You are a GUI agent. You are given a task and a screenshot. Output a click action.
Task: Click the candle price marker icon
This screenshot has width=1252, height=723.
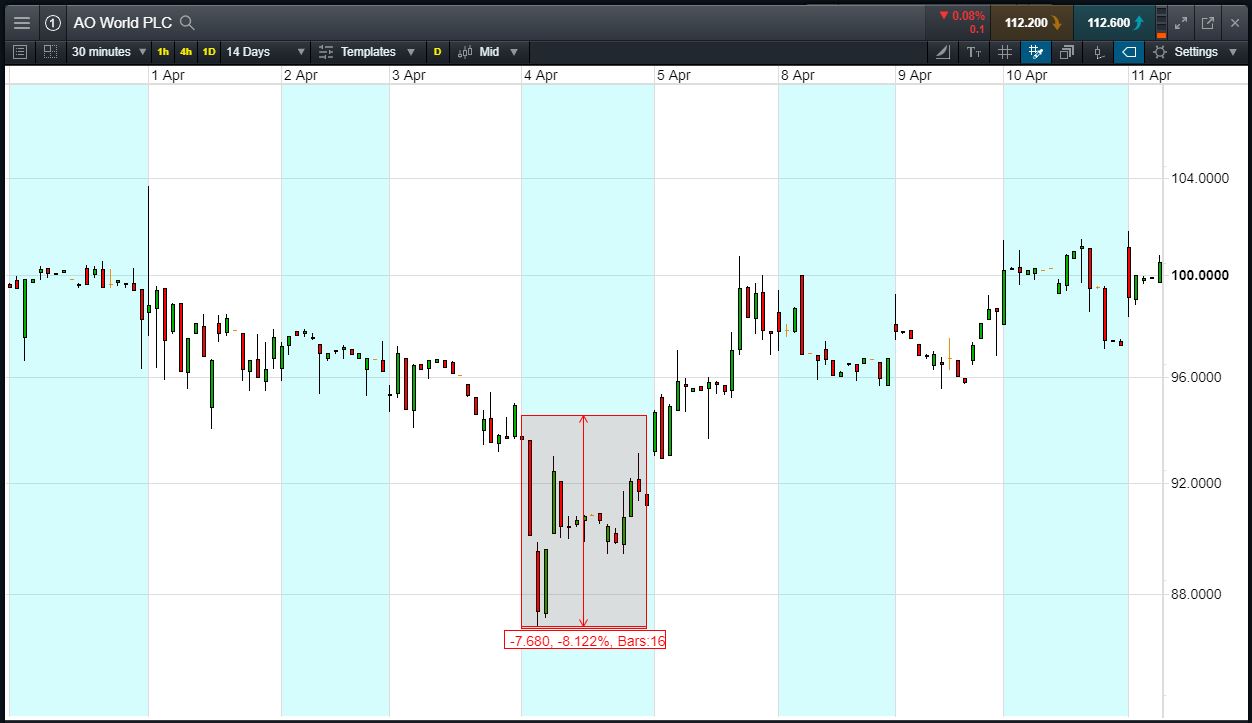click(1099, 52)
